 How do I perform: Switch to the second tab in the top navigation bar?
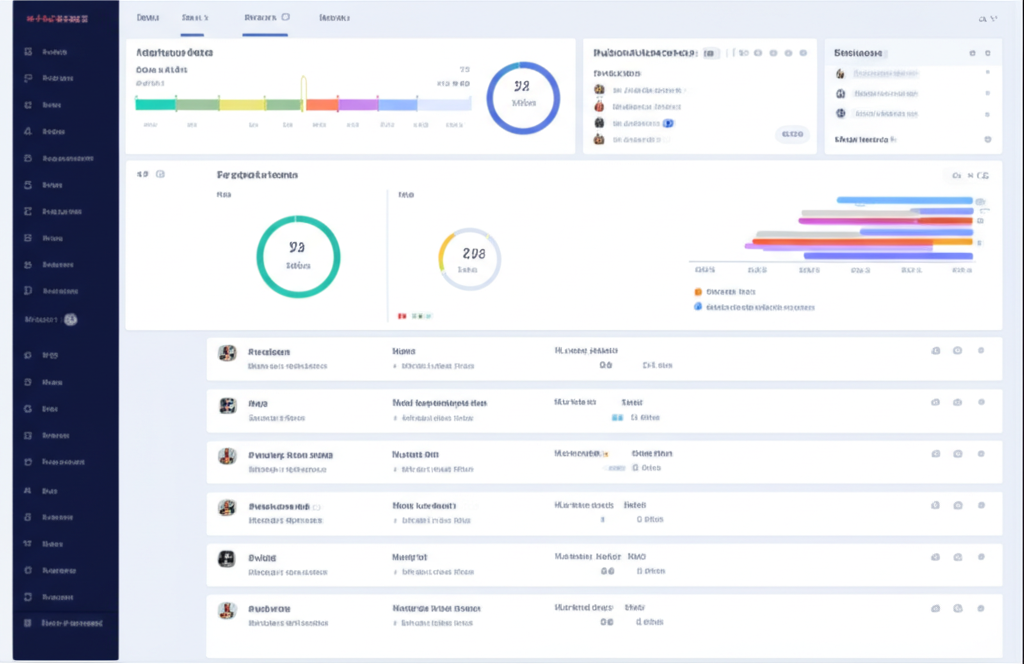tap(195, 17)
